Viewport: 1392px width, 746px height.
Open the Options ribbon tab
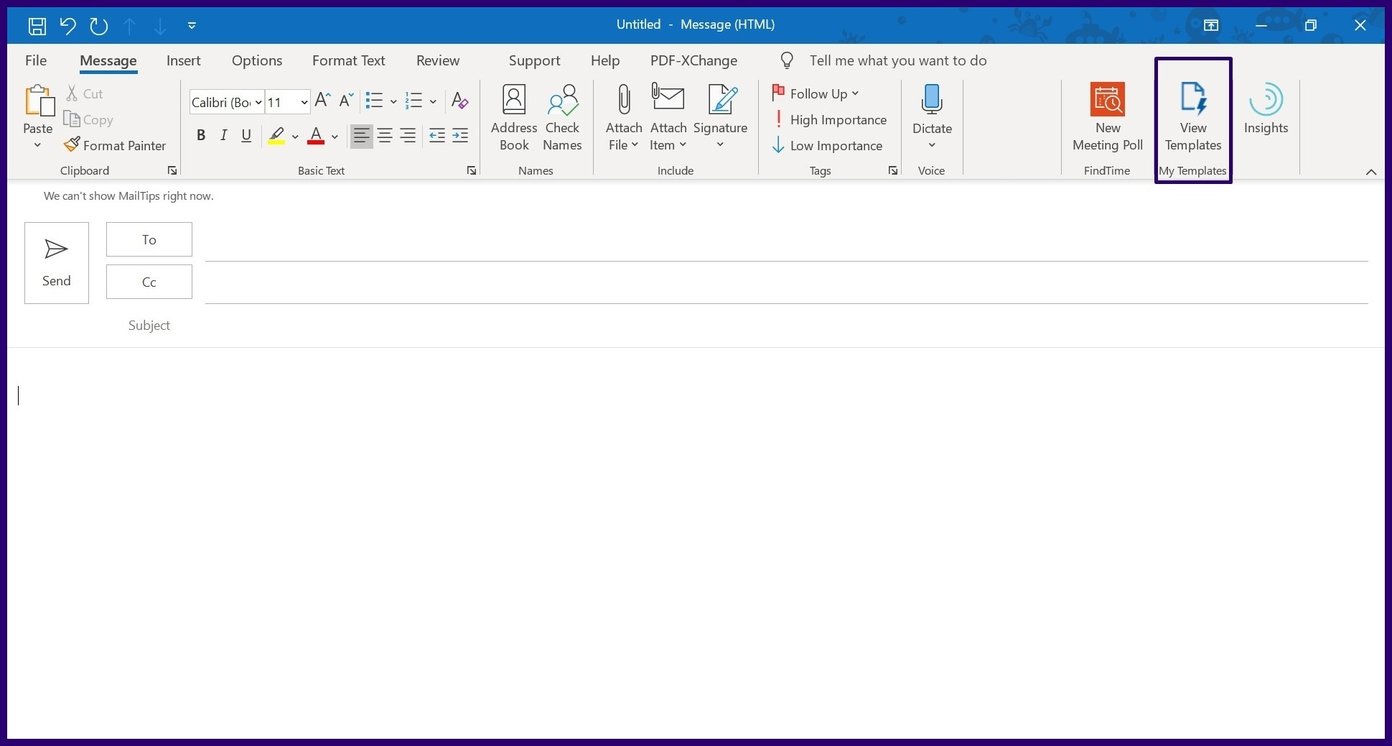pyautogui.click(x=256, y=60)
